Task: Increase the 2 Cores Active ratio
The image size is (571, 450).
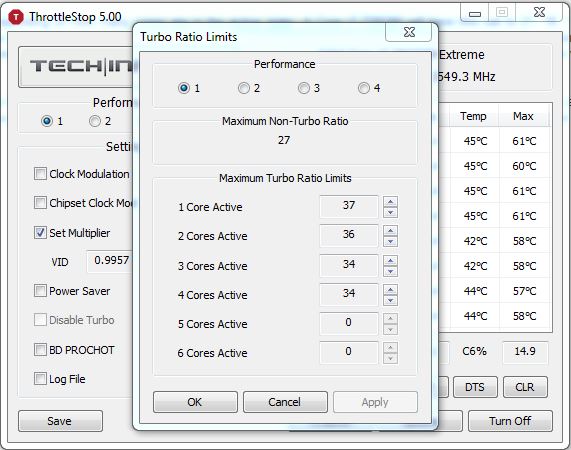Action: click(390, 231)
